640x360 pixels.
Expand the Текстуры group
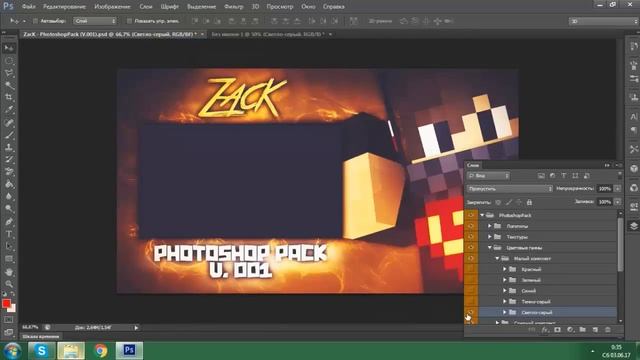tap(490, 237)
